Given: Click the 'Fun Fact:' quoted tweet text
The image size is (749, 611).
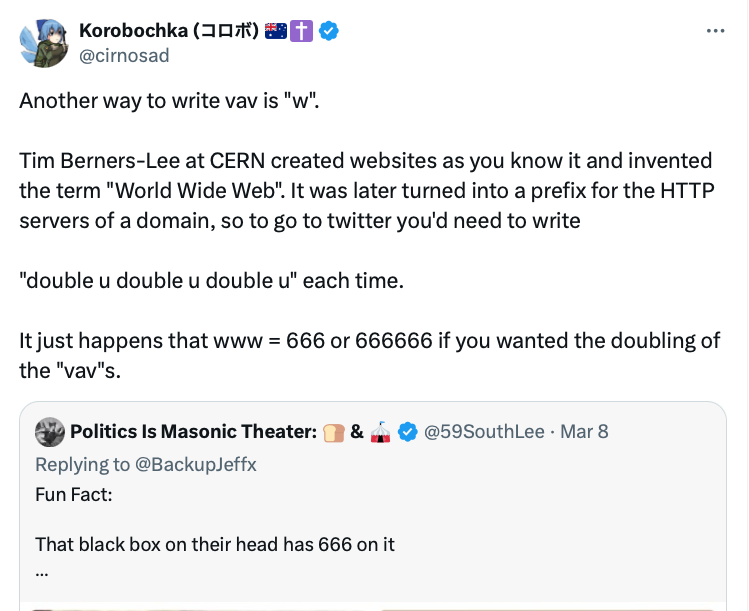Looking at the screenshot, I should (x=74, y=494).
